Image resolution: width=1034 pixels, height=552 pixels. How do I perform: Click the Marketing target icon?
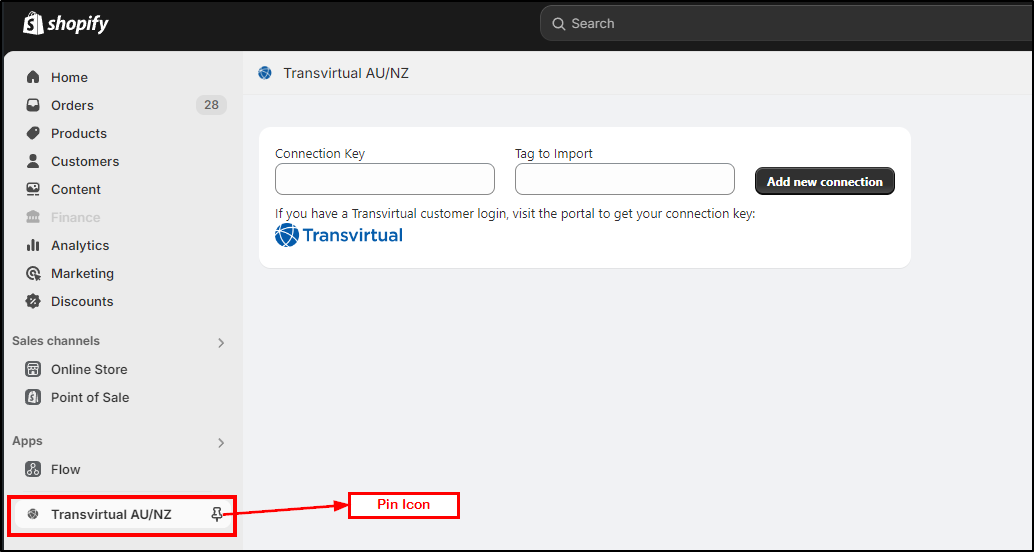point(33,273)
